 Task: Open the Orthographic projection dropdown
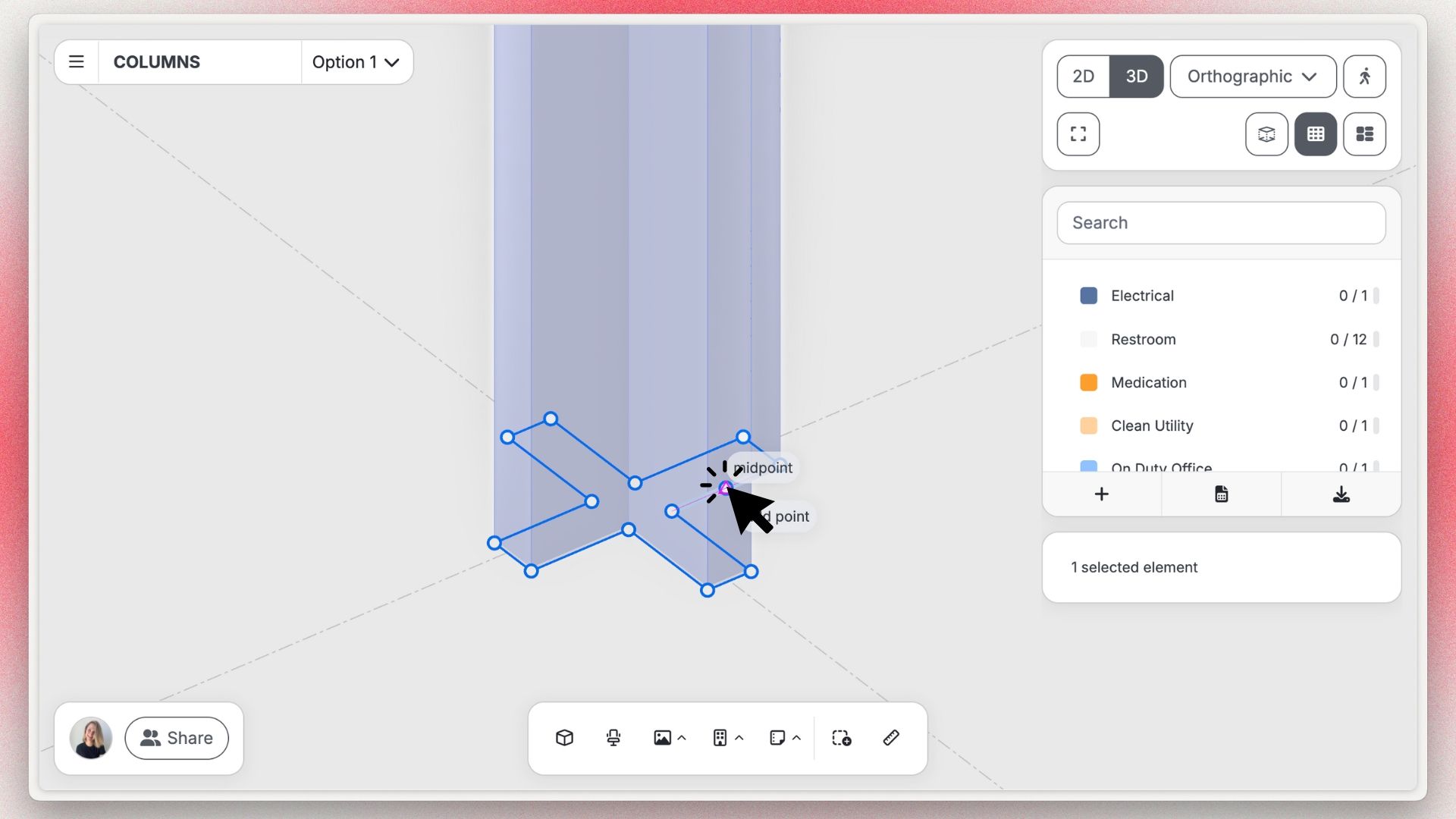click(x=1252, y=77)
